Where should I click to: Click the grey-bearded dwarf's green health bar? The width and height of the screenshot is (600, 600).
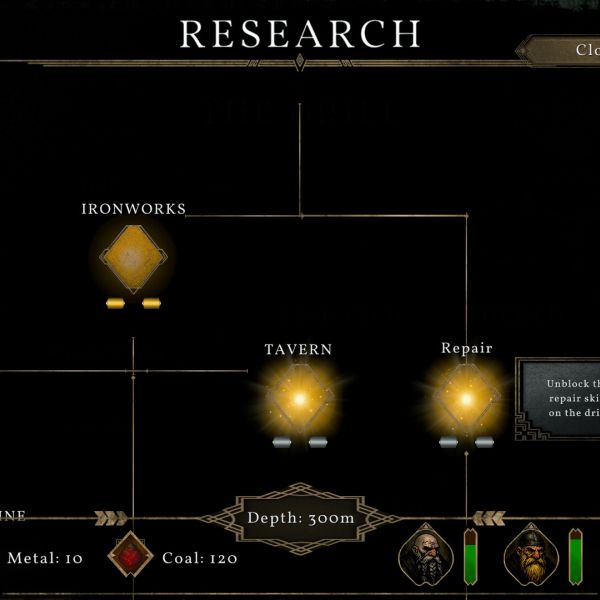point(470,557)
